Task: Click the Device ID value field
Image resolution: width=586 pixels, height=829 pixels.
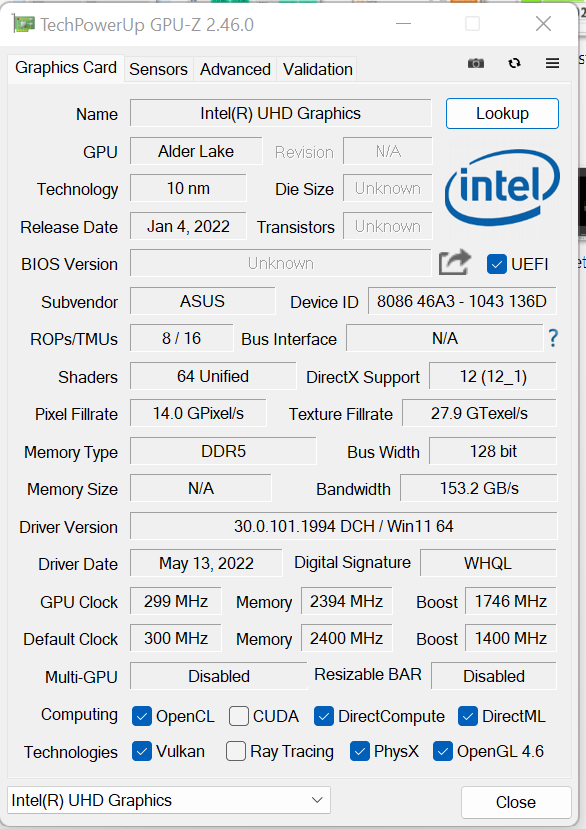Action: (462, 301)
